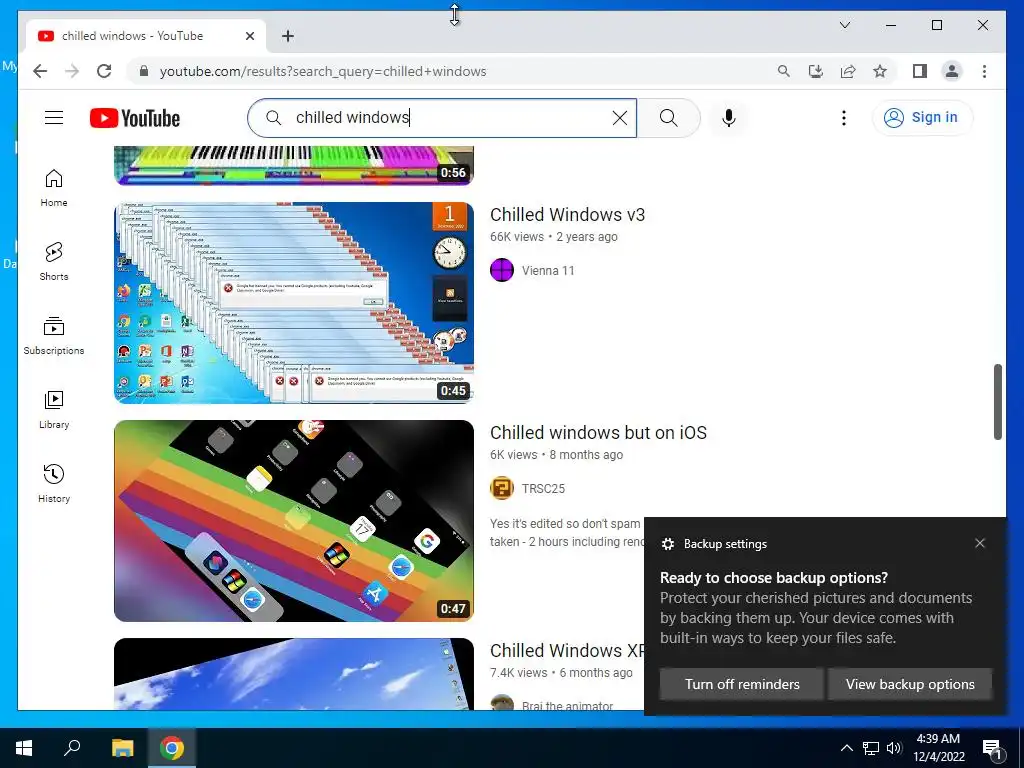Open Chilled windows but on iOS title
The image size is (1024, 768).
tap(598, 433)
